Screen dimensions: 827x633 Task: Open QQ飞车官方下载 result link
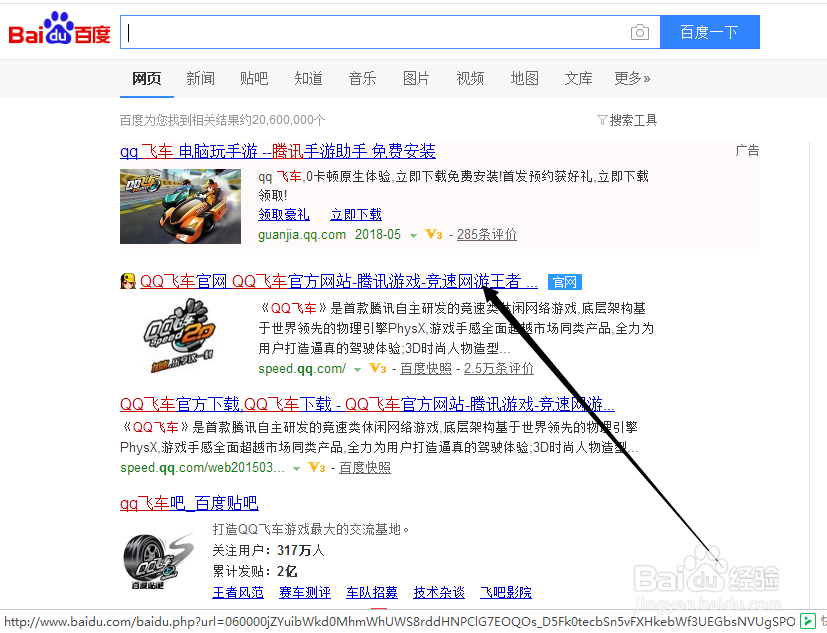pos(368,405)
